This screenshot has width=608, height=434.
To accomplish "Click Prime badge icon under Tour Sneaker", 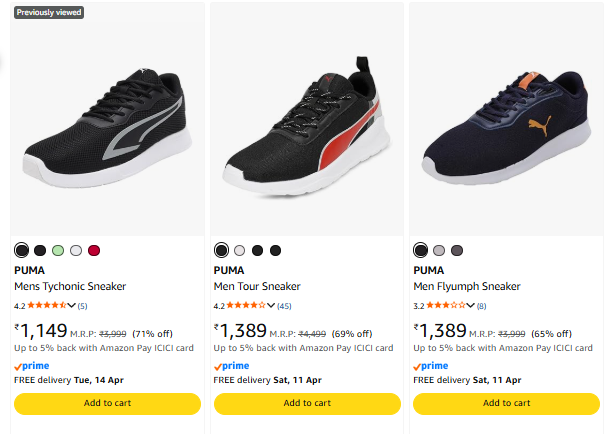I will 231,366.
